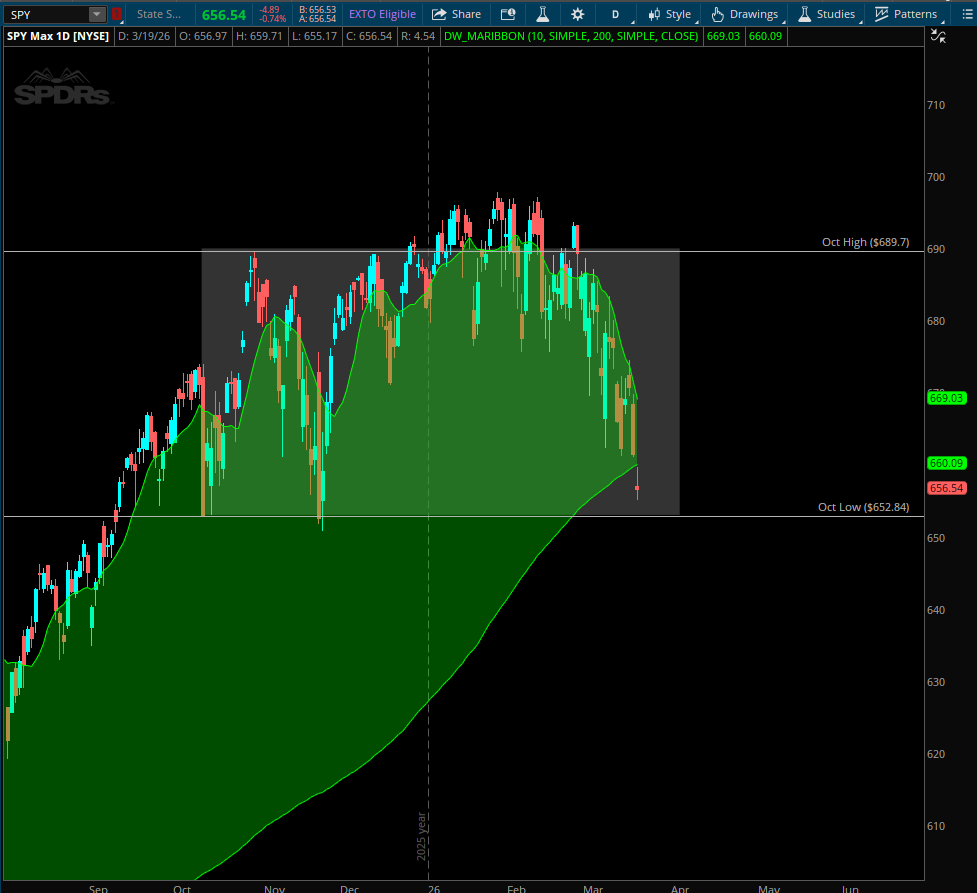
Task: Click the SPY symbol input field
Action: [45, 14]
